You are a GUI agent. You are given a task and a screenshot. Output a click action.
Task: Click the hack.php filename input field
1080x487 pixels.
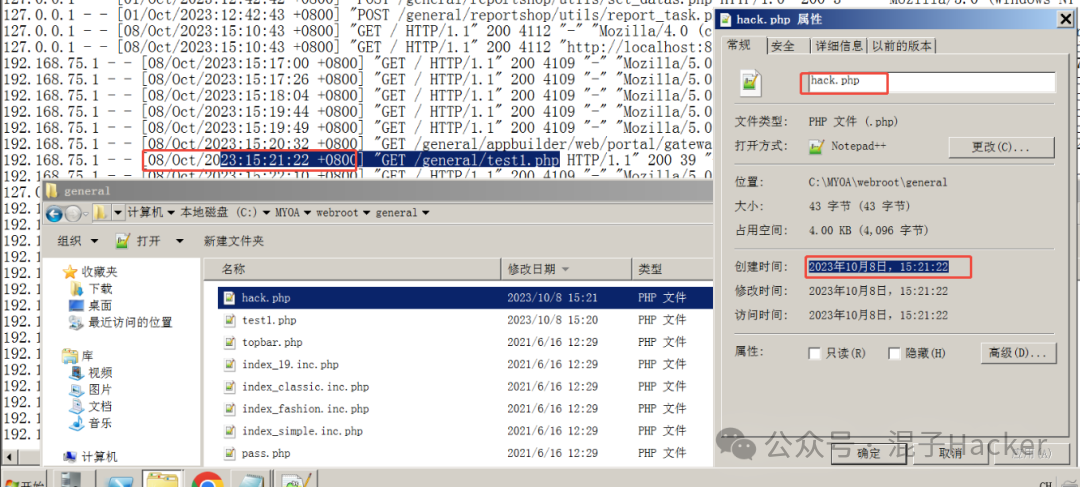(x=928, y=82)
